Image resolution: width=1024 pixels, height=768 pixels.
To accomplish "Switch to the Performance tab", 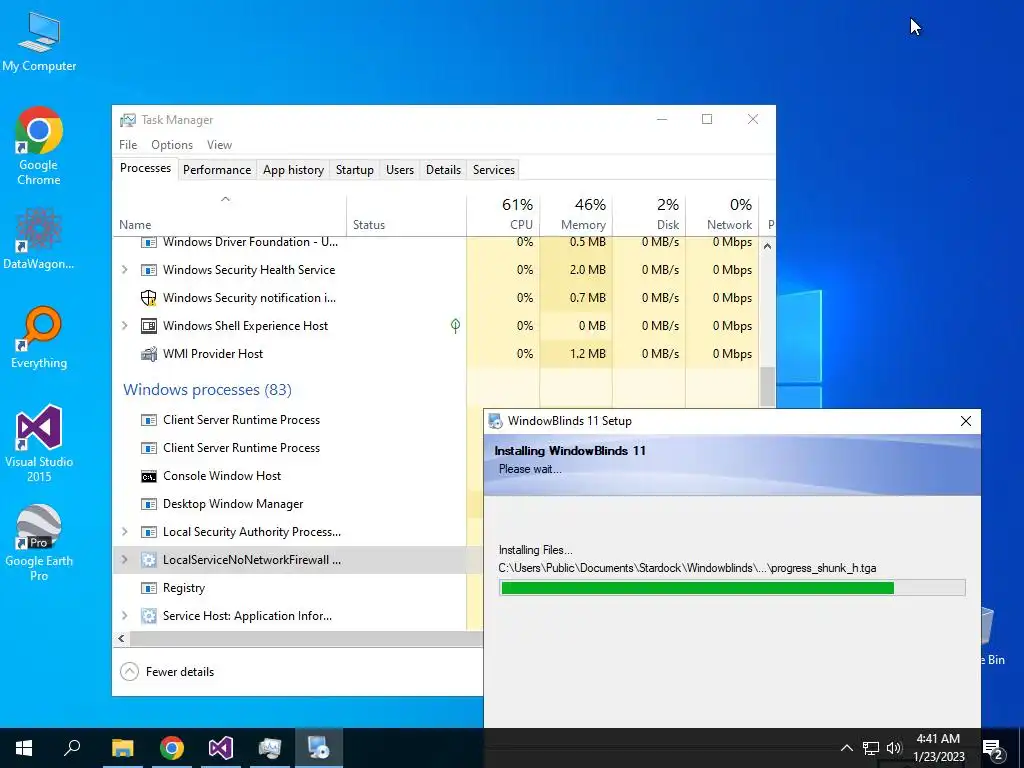I will pyautogui.click(x=217, y=170).
